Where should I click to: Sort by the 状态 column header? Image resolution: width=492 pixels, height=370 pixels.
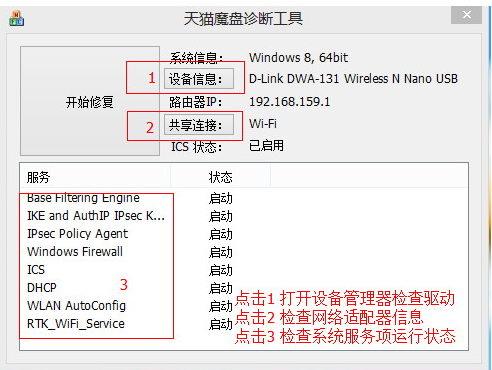220,177
